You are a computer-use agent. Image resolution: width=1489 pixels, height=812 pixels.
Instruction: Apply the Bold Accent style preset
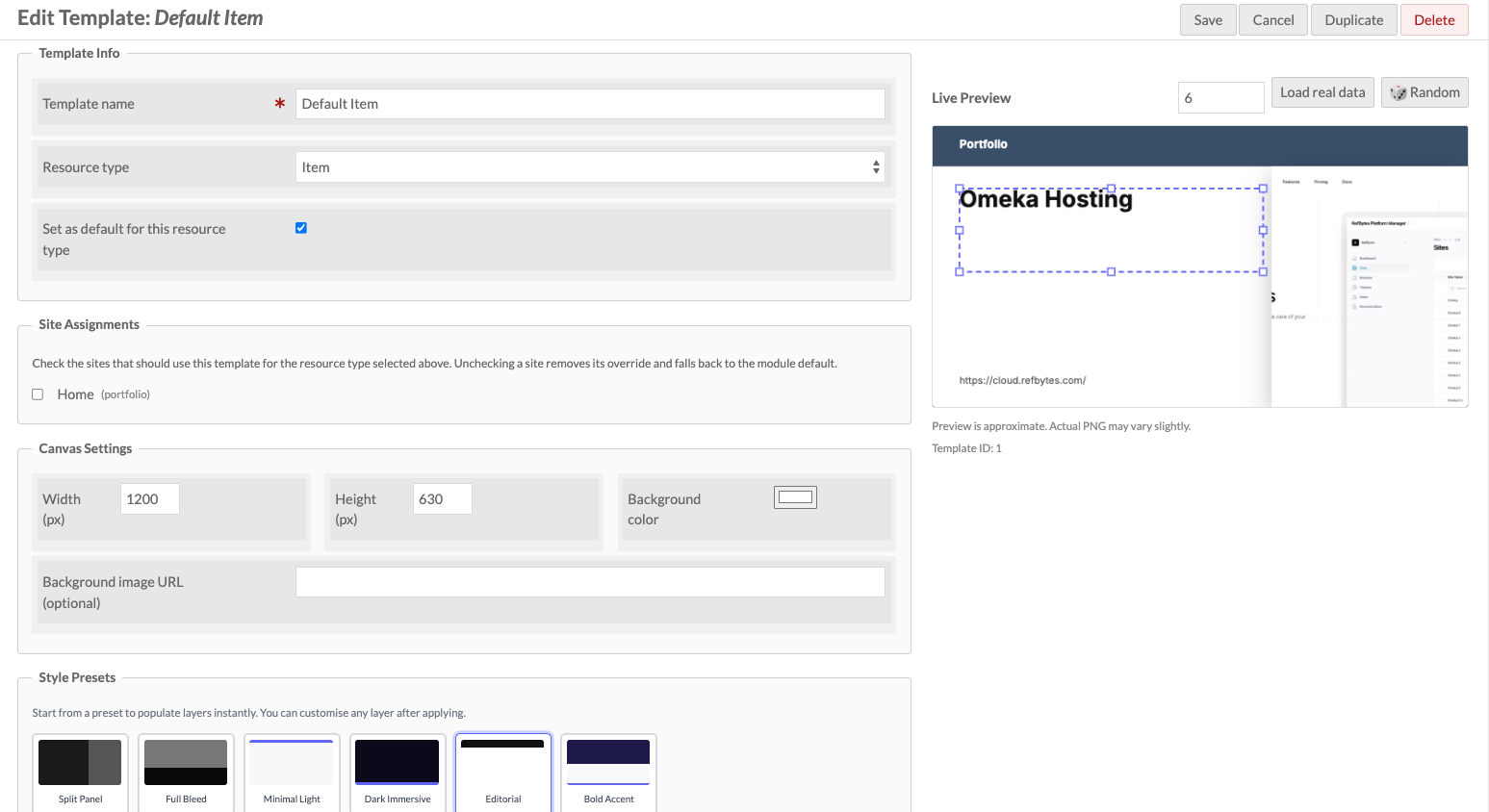608,770
